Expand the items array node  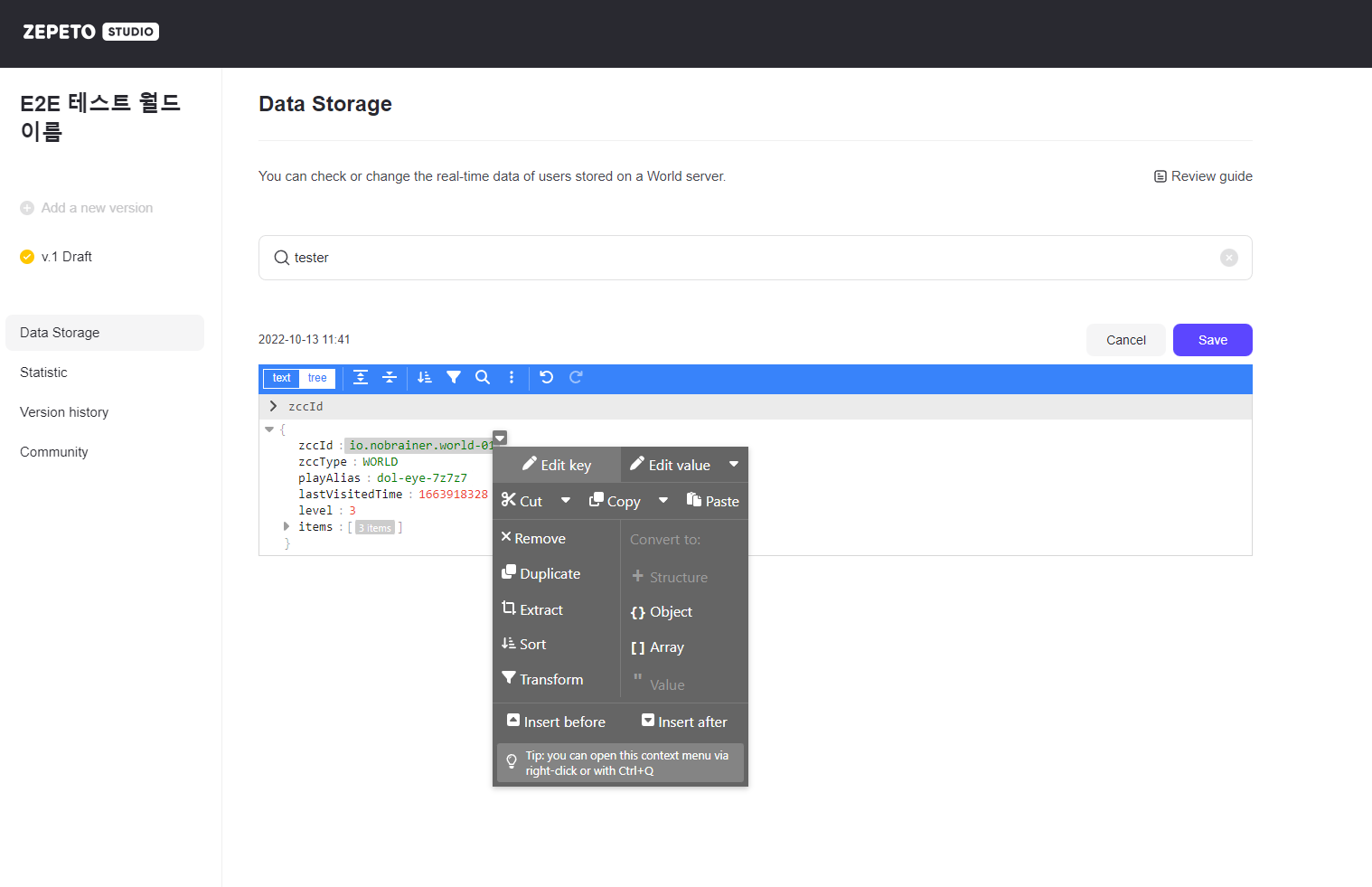point(287,526)
